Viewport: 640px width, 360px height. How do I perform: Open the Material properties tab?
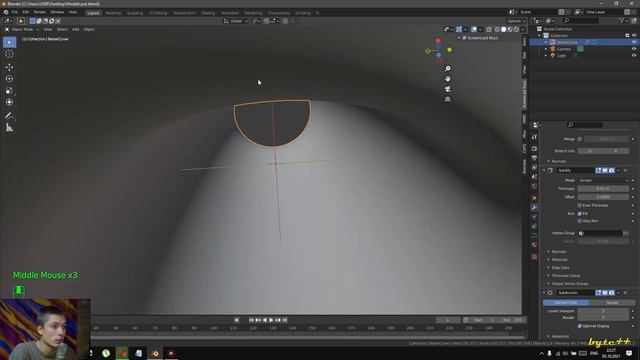(534, 245)
